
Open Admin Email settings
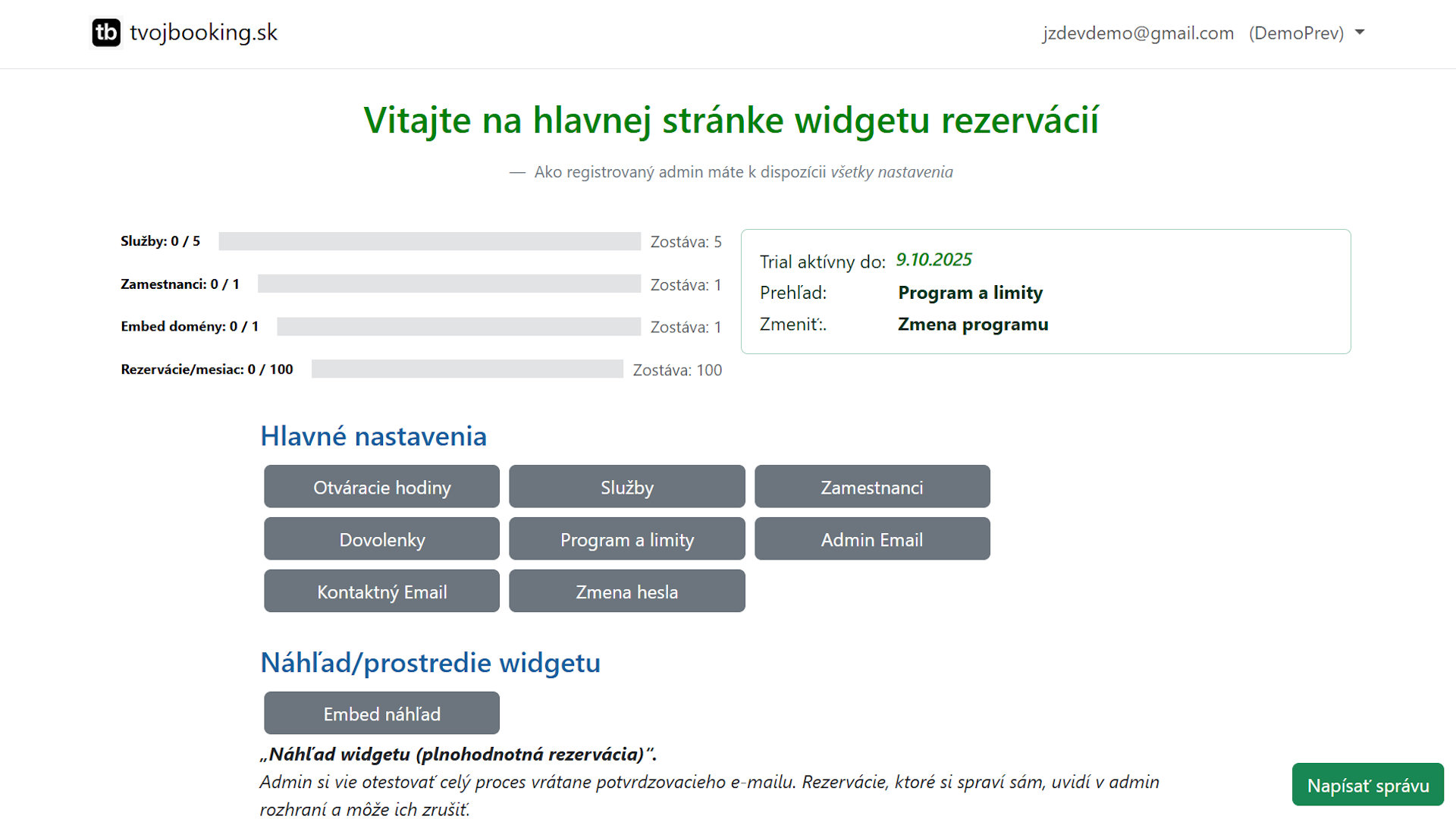tap(872, 539)
